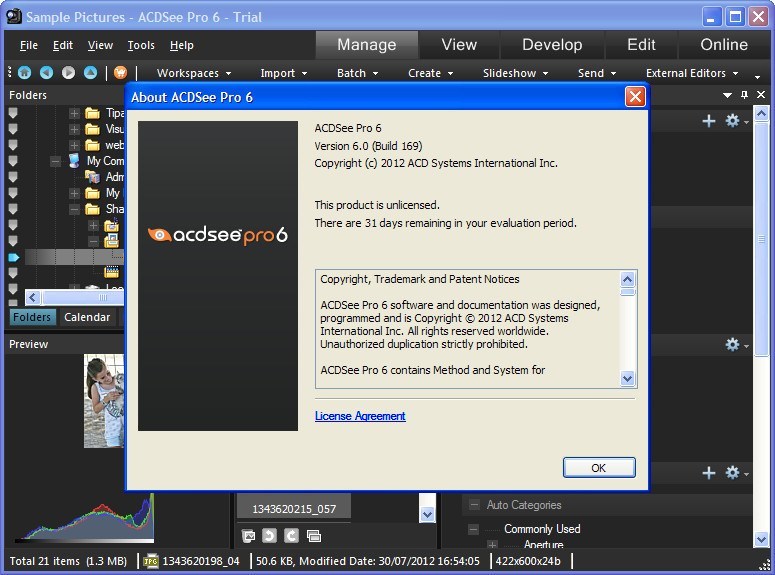Image resolution: width=775 pixels, height=575 pixels.
Task: Open the Tools menu
Action: click(141, 45)
